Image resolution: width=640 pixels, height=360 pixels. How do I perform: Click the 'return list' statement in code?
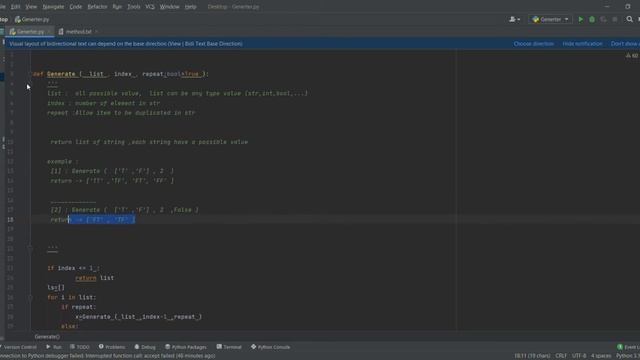click(x=95, y=278)
